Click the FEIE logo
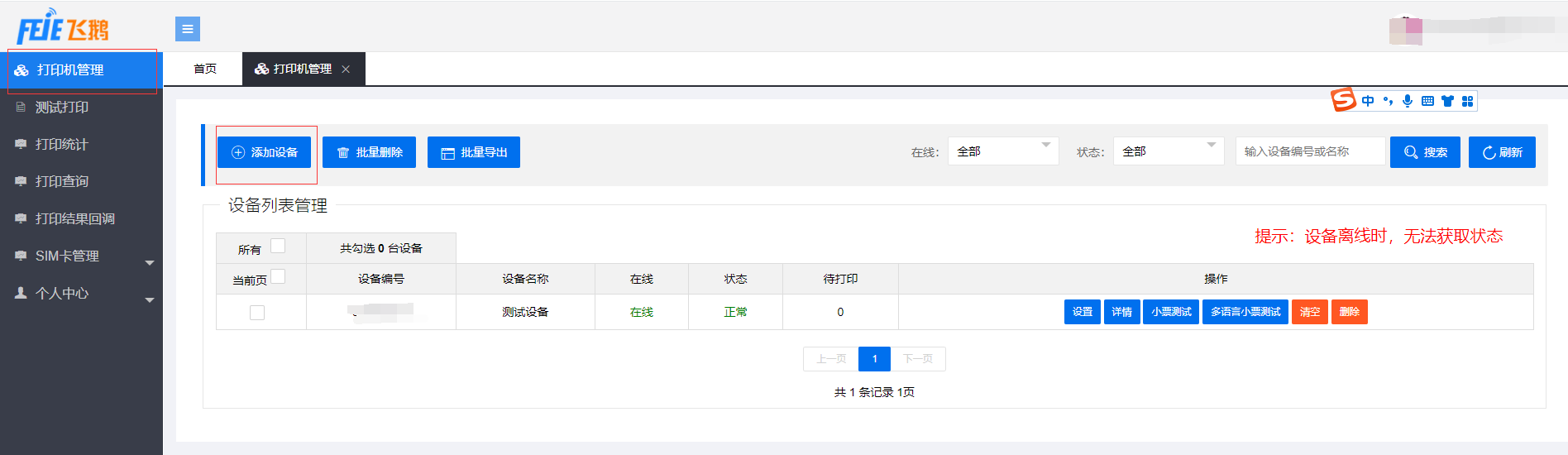 [63, 28]
